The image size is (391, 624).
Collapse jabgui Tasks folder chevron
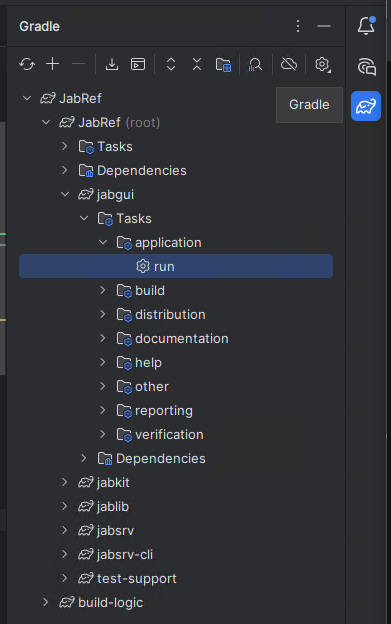[x=84, y=218]
